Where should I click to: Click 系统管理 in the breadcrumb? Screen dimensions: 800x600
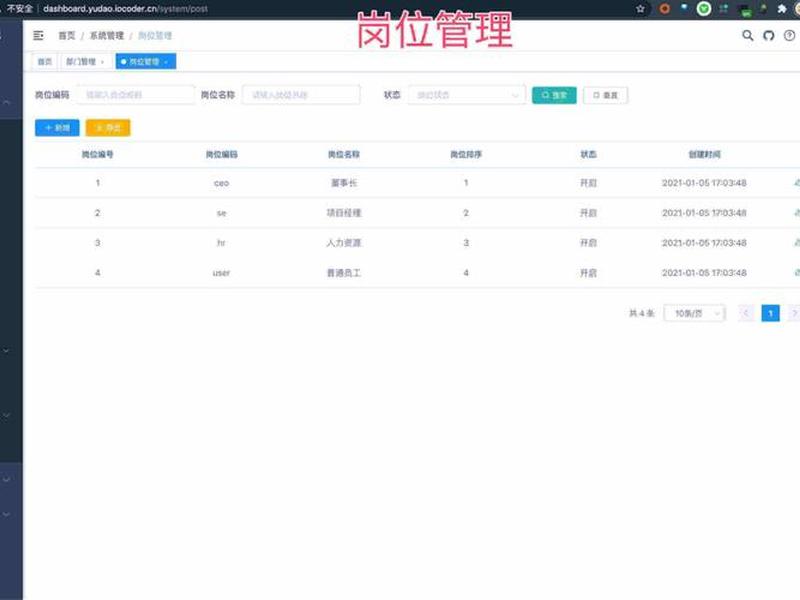[107, 35]
